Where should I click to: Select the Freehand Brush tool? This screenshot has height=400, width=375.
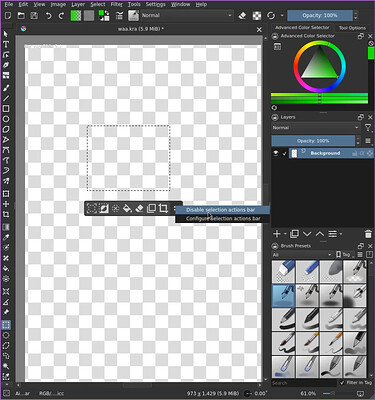pyautogui.click(x=6, y=88)
